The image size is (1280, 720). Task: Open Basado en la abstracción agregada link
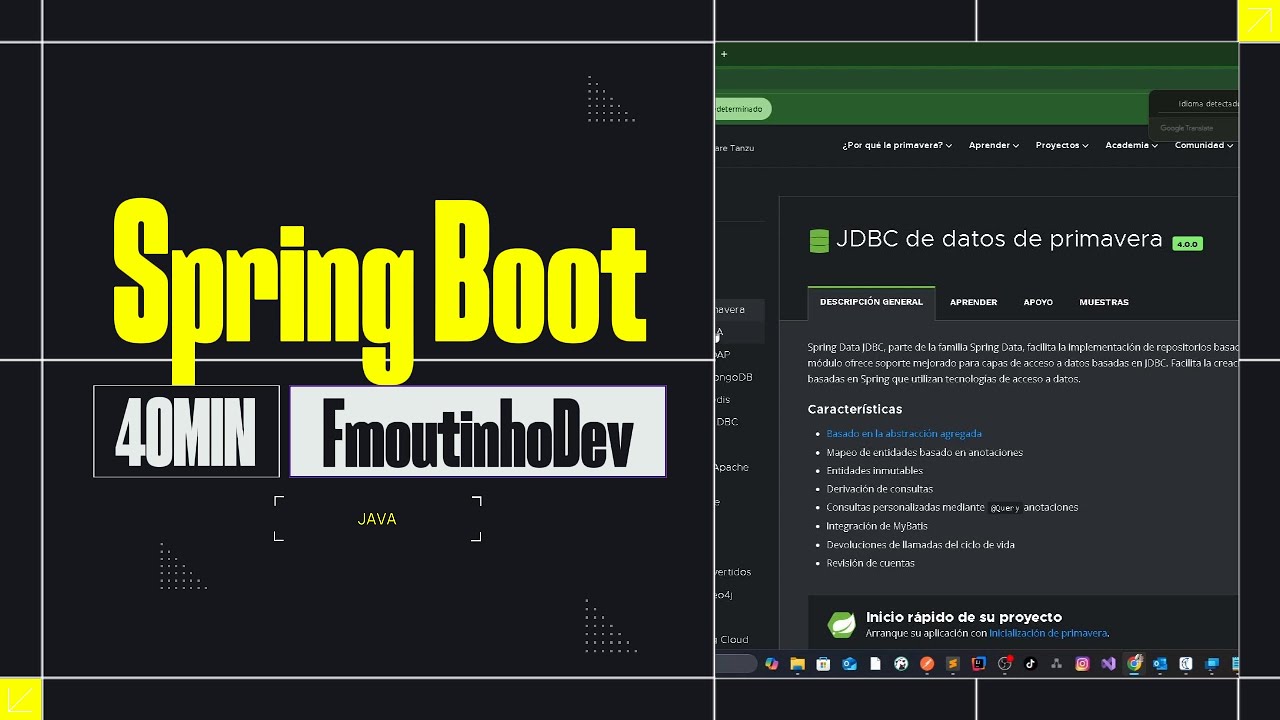(904, 434)
